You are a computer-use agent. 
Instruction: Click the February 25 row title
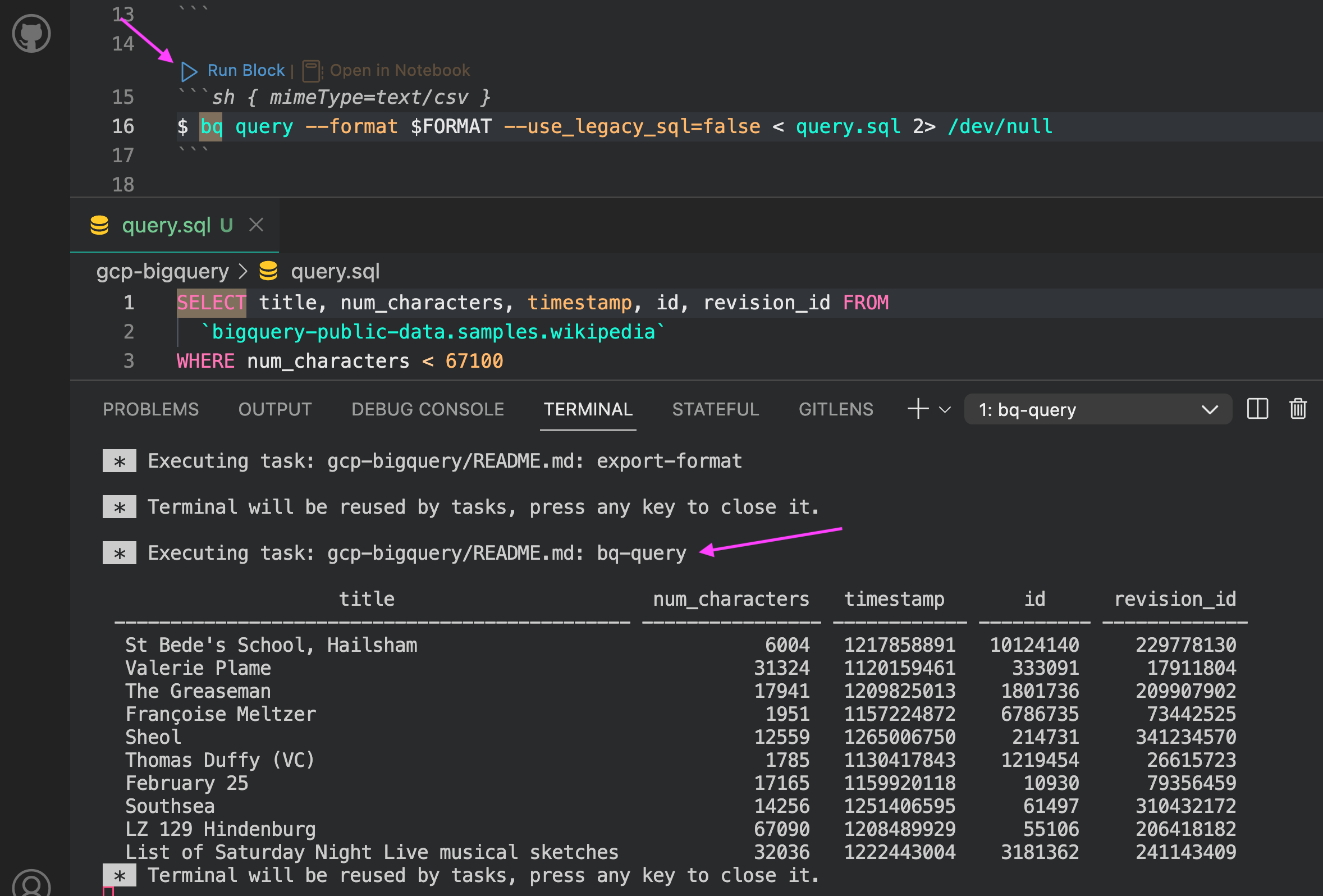[187, 783]
